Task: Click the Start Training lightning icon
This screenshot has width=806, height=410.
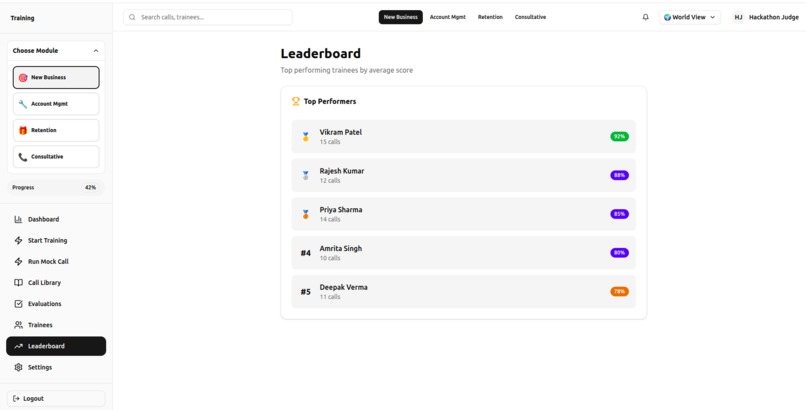Action: point(18,240)
